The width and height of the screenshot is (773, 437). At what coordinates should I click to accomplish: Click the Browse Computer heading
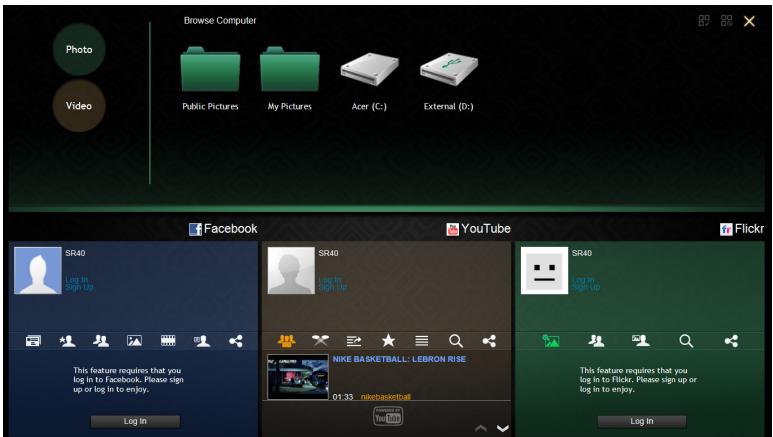click(220, 21)
